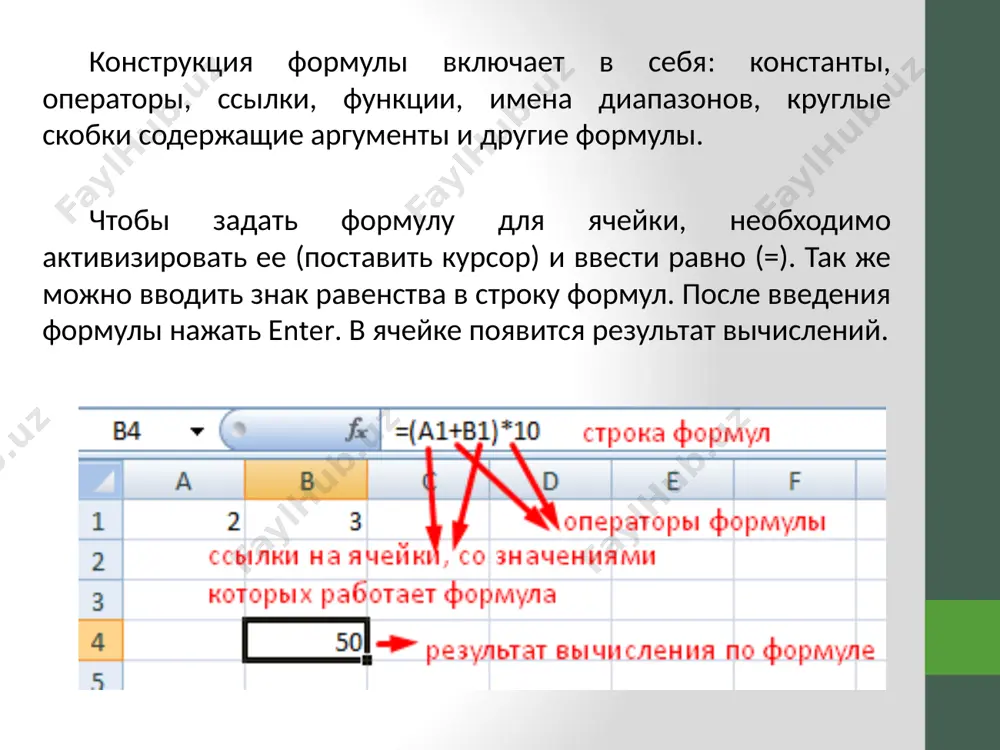Click the formula bar containing =(A1+B1)*10
Image resolution: width=1000 pixels, height=750 pixels.
point(633,432)
